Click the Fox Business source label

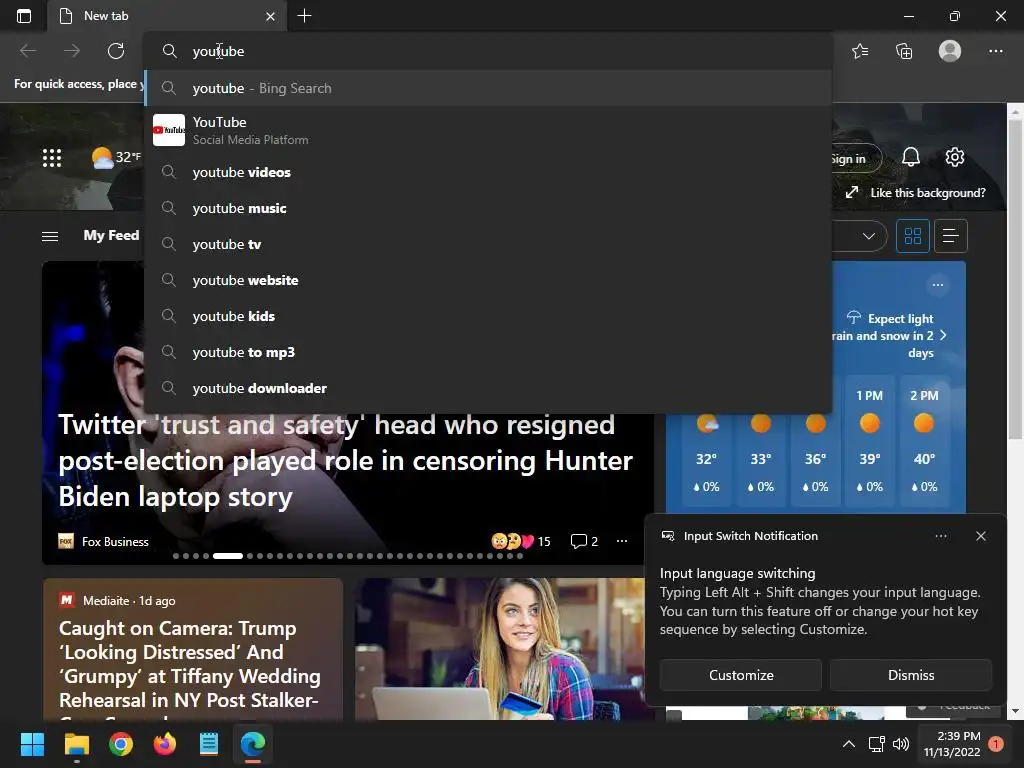(x=115, y=541)
